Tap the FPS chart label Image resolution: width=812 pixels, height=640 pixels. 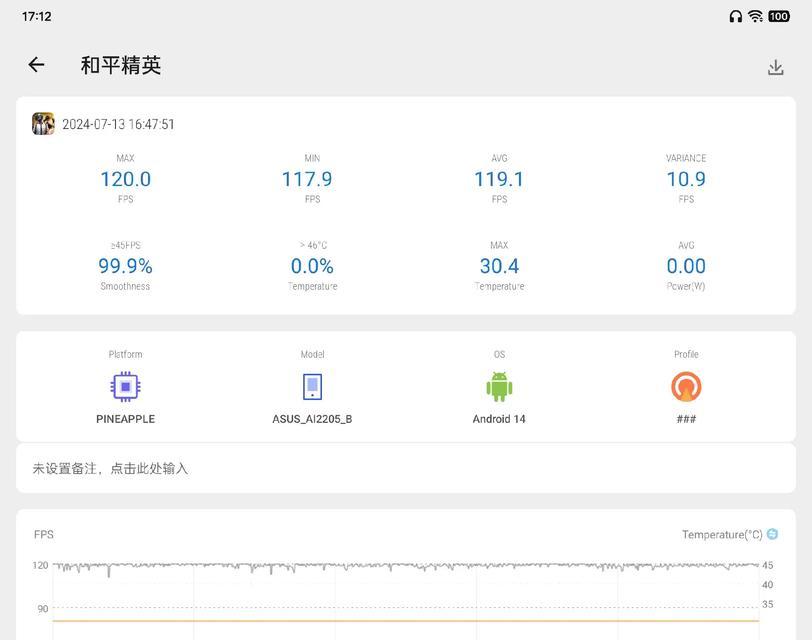pyautogui.click(x=44, y=534)
